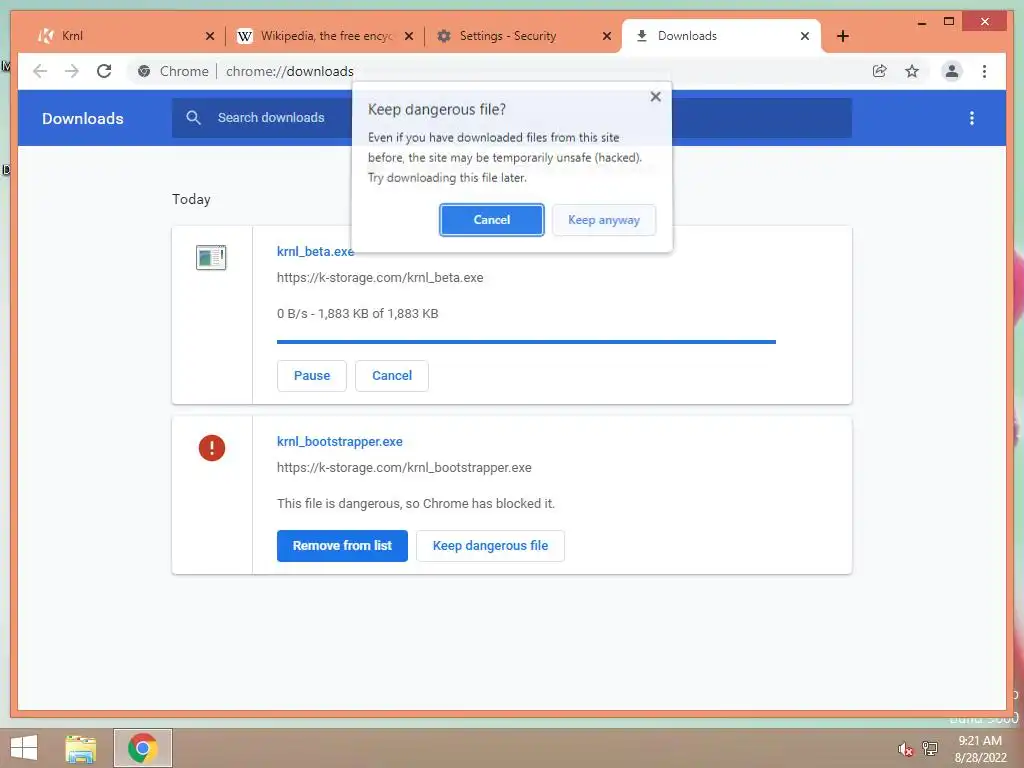Screen dimensions: 1024x768
Task: Click Cancel in the dangerous file dialog
Action: (x=492, y=220)
